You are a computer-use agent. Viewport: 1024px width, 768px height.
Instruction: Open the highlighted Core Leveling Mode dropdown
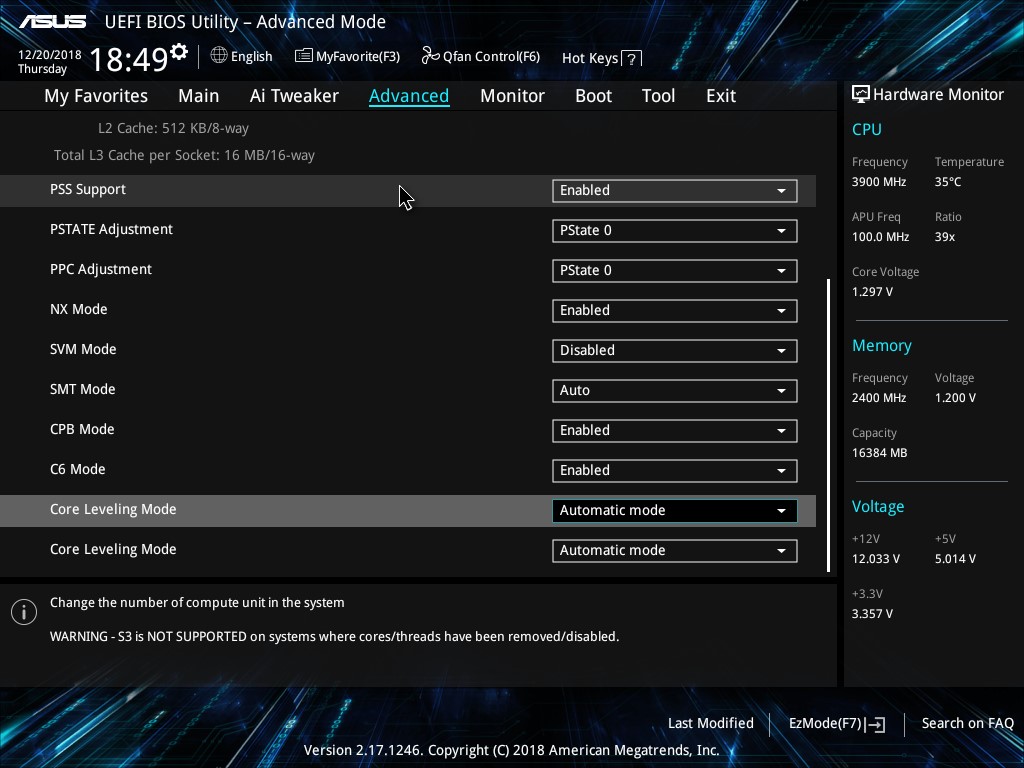tap(675, 511)
